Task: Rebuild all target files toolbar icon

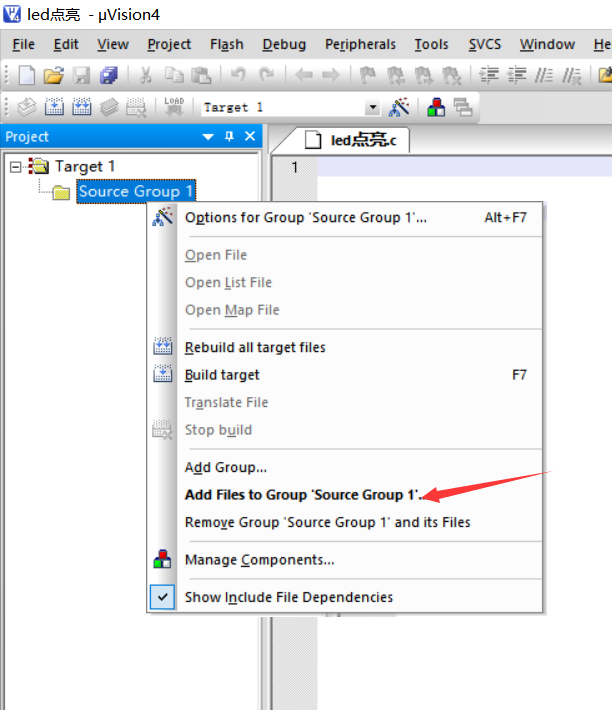Action: [81, 107]
